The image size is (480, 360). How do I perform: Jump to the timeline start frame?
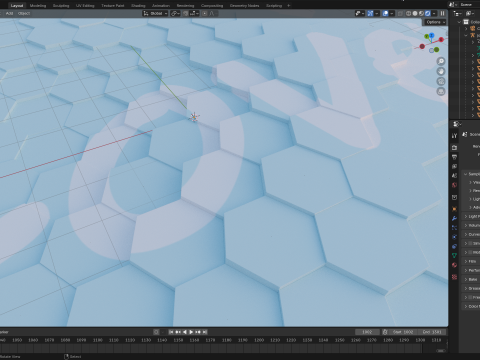pyautogui.click(x=171, y=332)
